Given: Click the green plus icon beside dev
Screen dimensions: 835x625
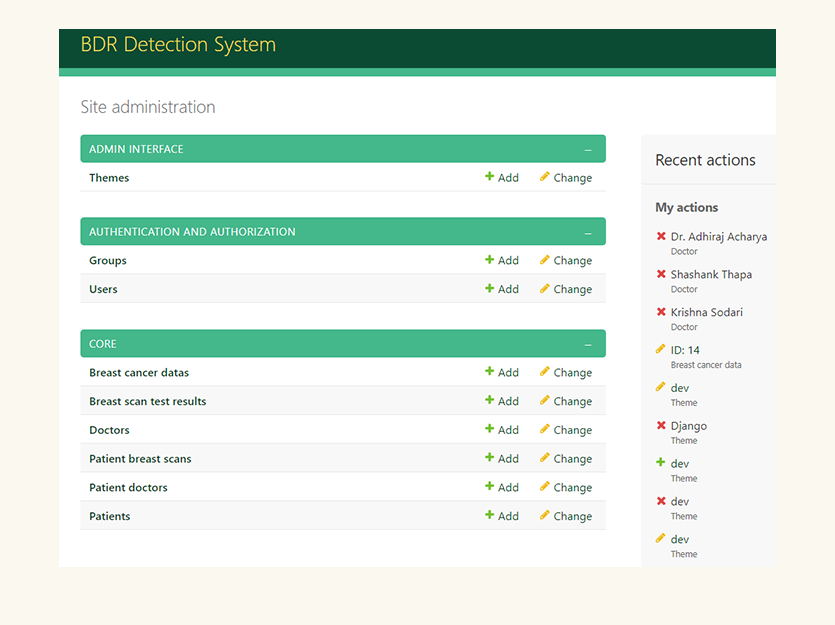Looking at the screenshot, I should tap(660, 462).
